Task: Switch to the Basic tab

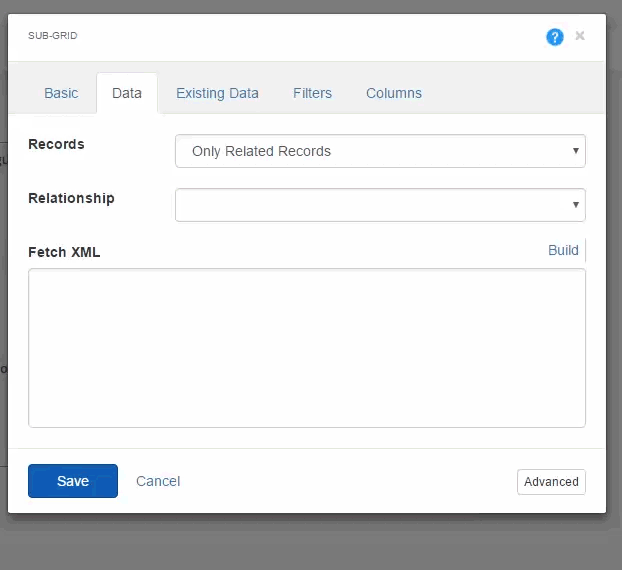Action: [x=61, y=93]
